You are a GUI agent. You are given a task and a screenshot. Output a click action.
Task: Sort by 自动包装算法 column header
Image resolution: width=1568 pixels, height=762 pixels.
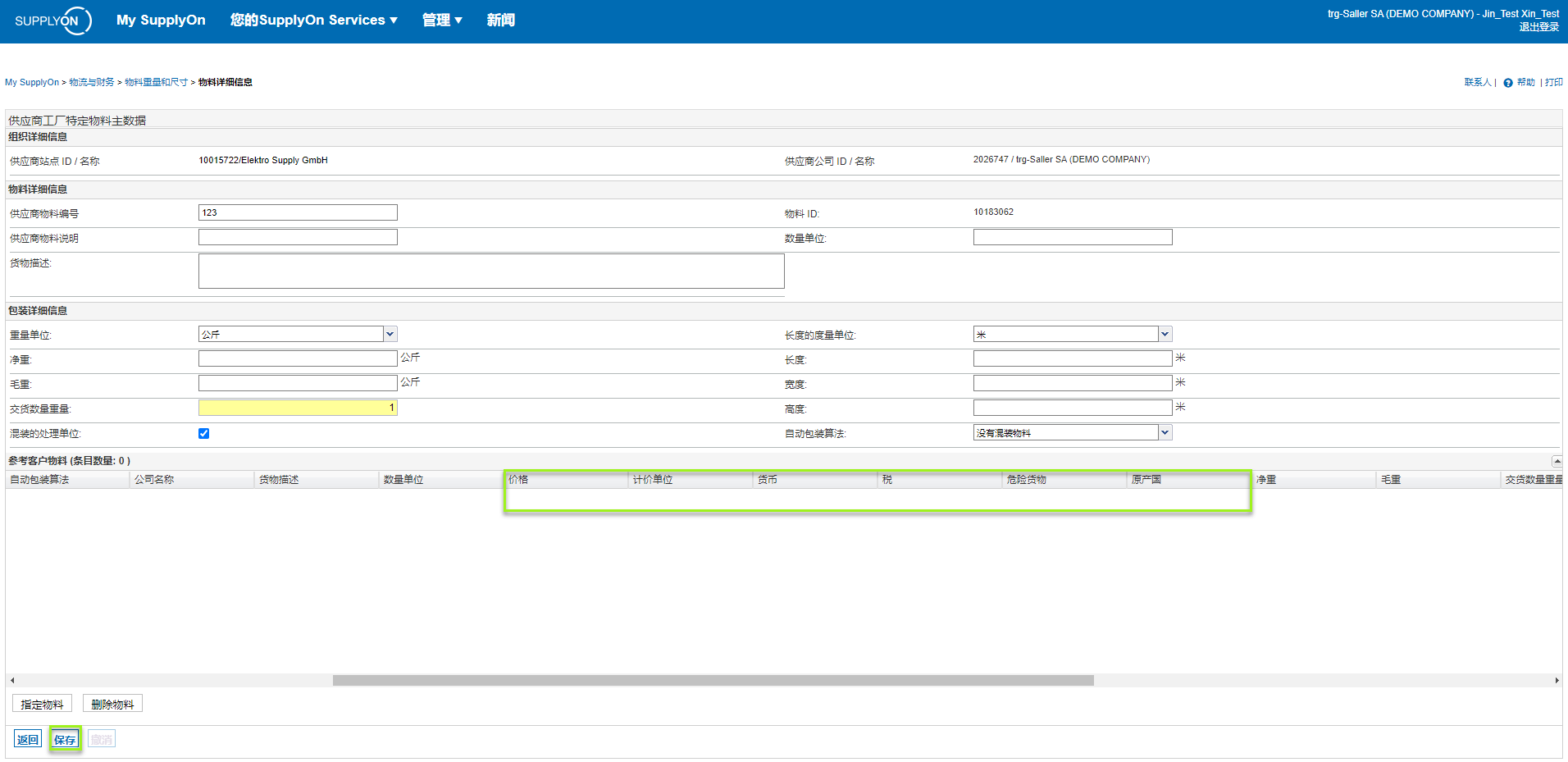click(x=67, y=479)
